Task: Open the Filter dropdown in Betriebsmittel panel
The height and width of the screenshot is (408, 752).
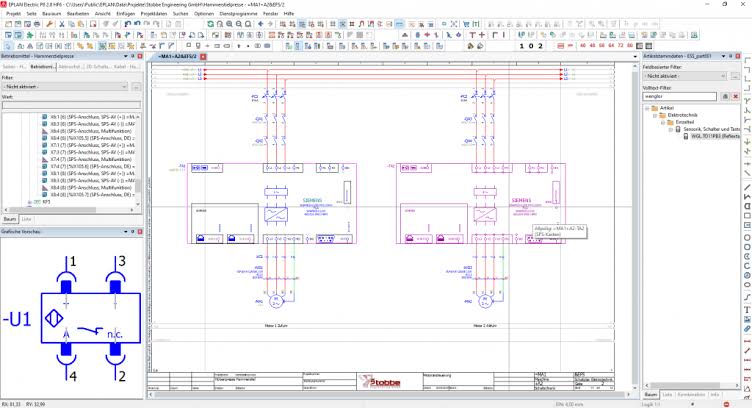Action: click(65, 86)
